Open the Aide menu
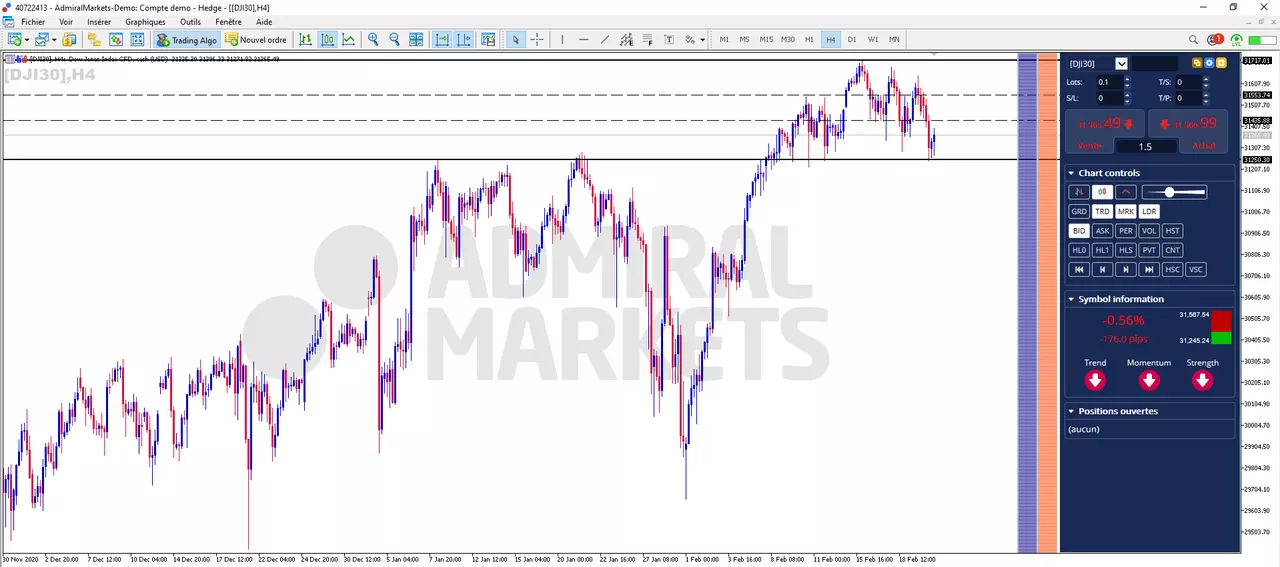This screenshot has width=1280, height=567. (264, 21)
